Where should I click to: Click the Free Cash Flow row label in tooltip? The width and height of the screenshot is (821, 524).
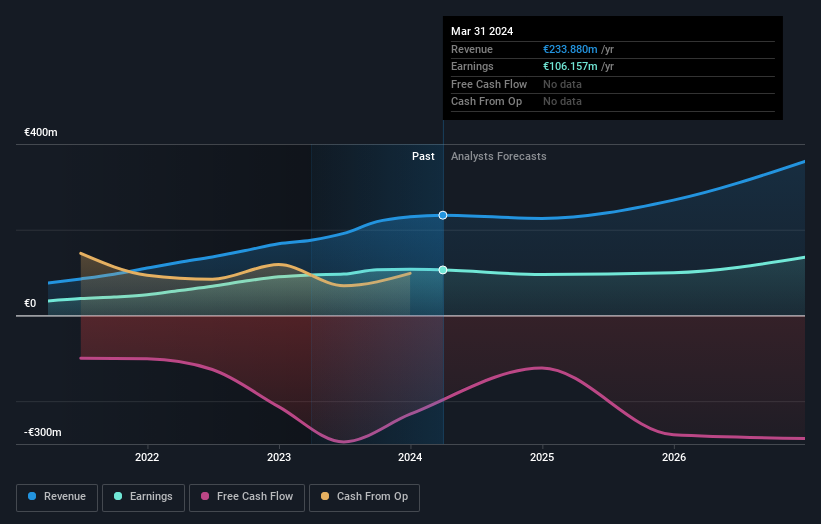coord(489,84)
